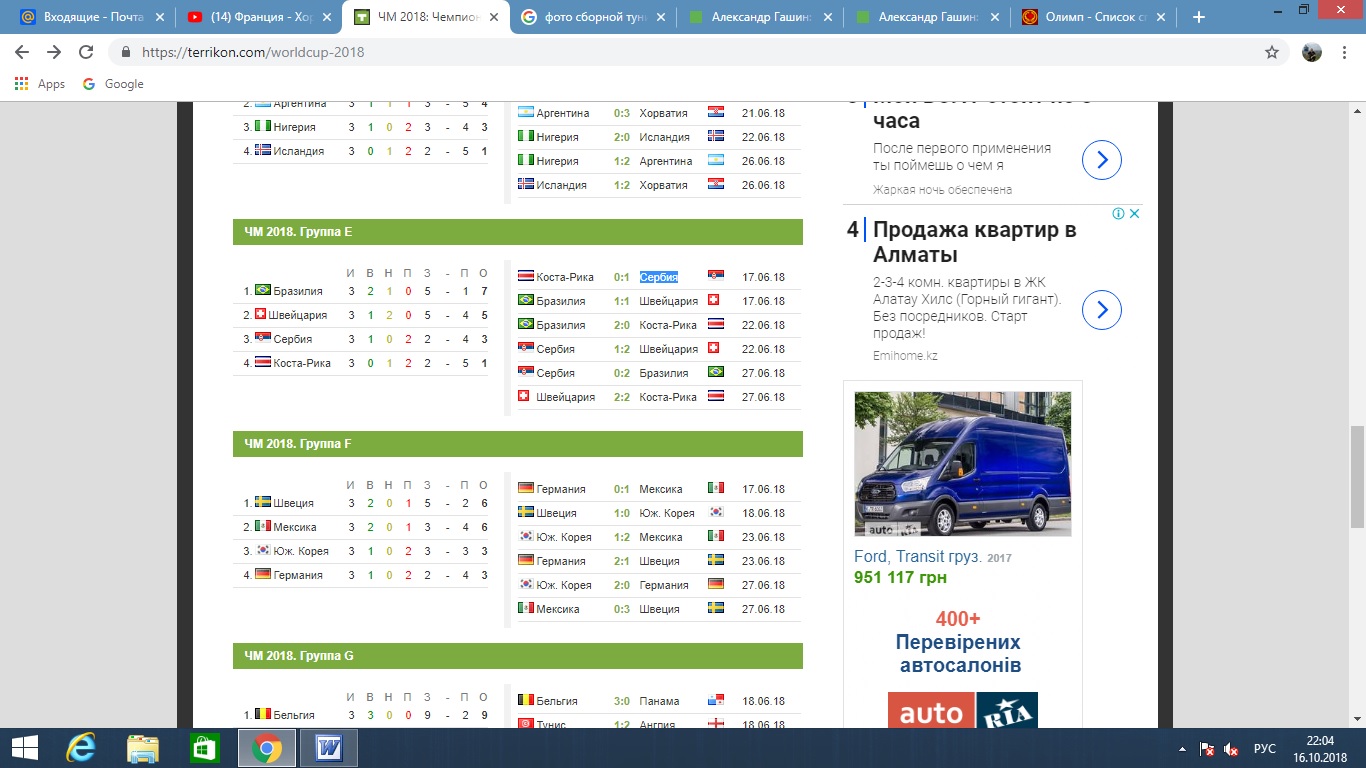The image size is (1366, 768).
Task: Click the Switzerland flag in Group E standings
Action: click(263, 314)
